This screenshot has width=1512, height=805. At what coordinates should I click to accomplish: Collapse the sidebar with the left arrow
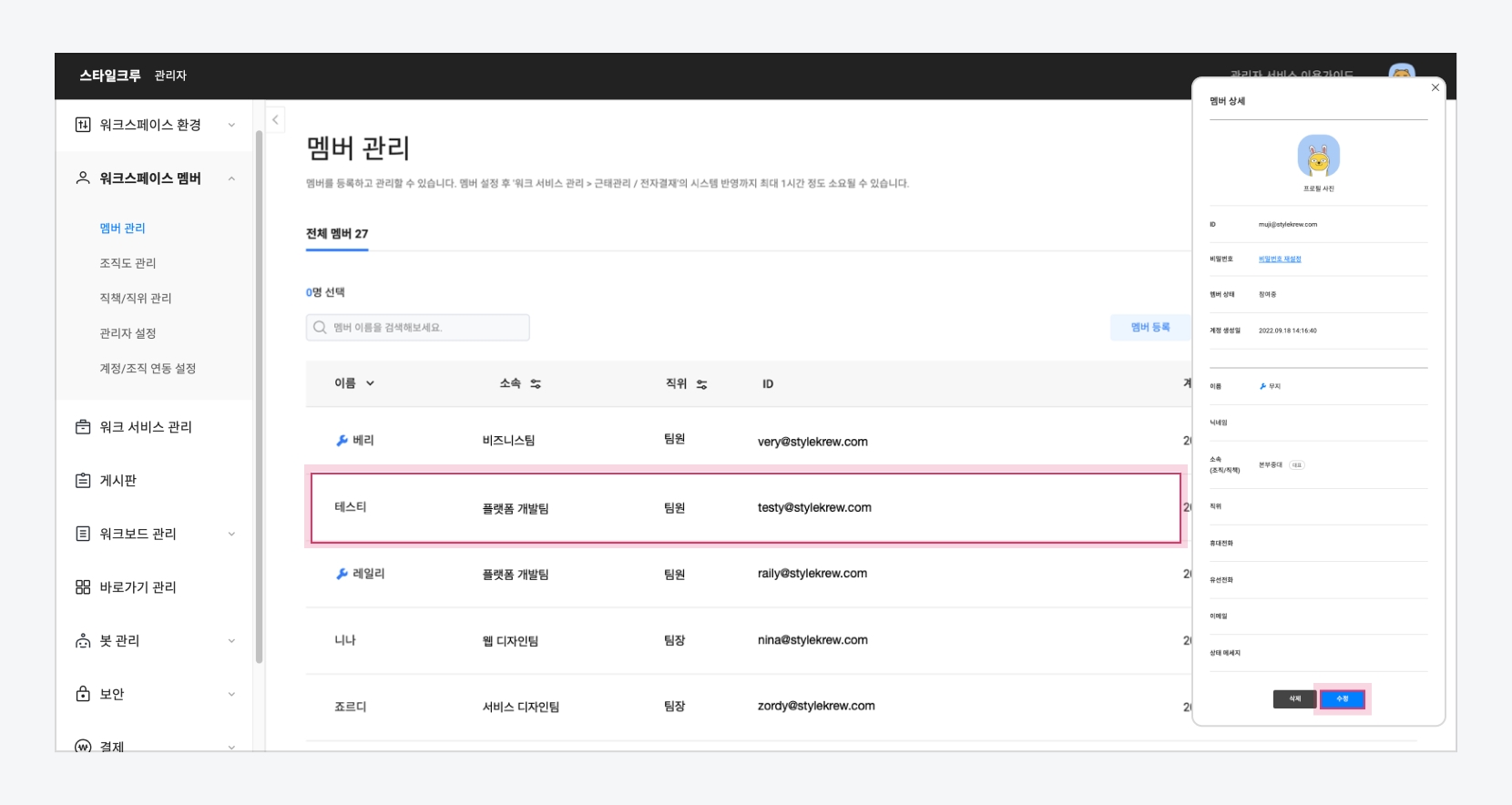[275, 119]
